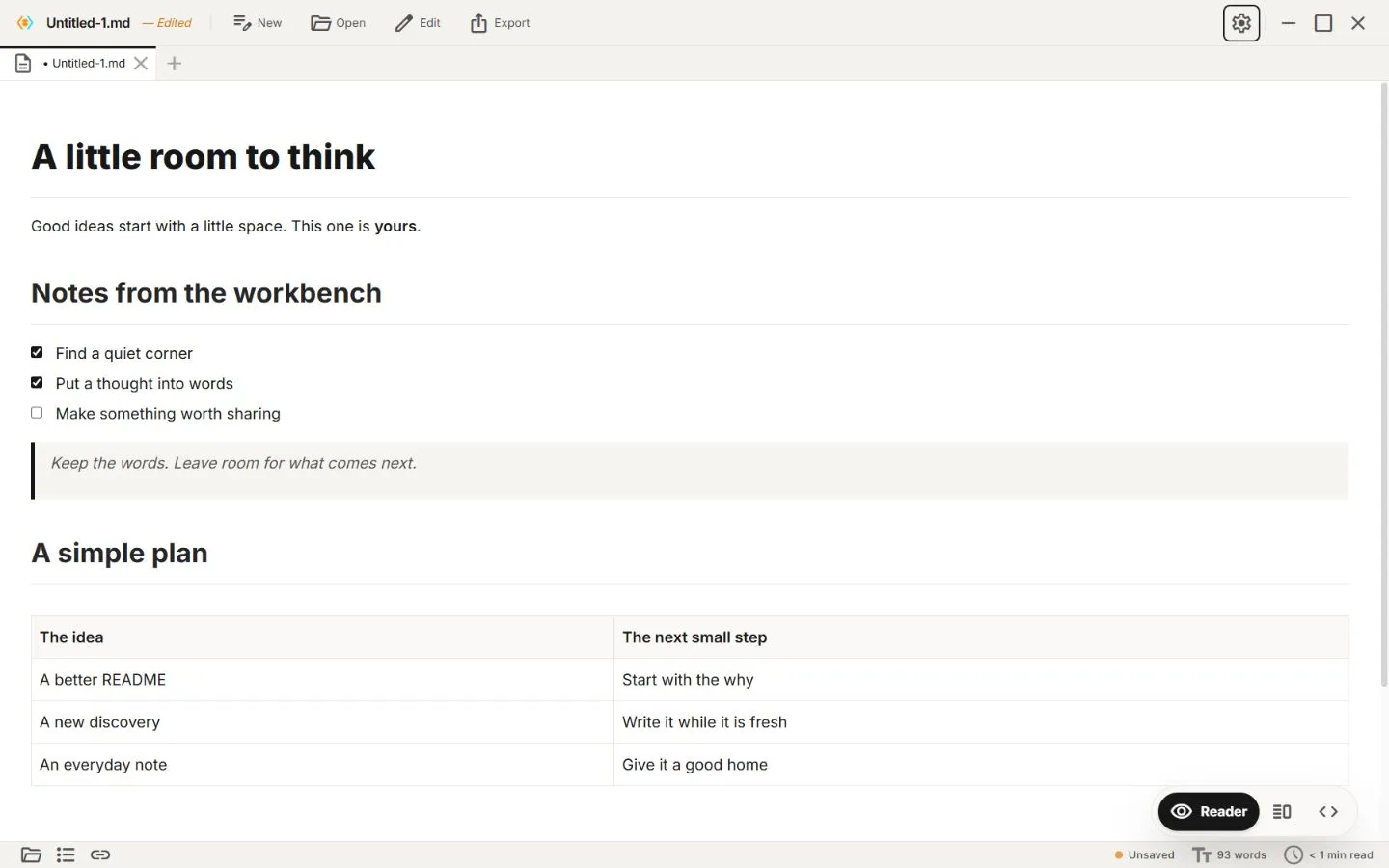
Task: Open the folder icon in the status bar
Action: (31, 854)
